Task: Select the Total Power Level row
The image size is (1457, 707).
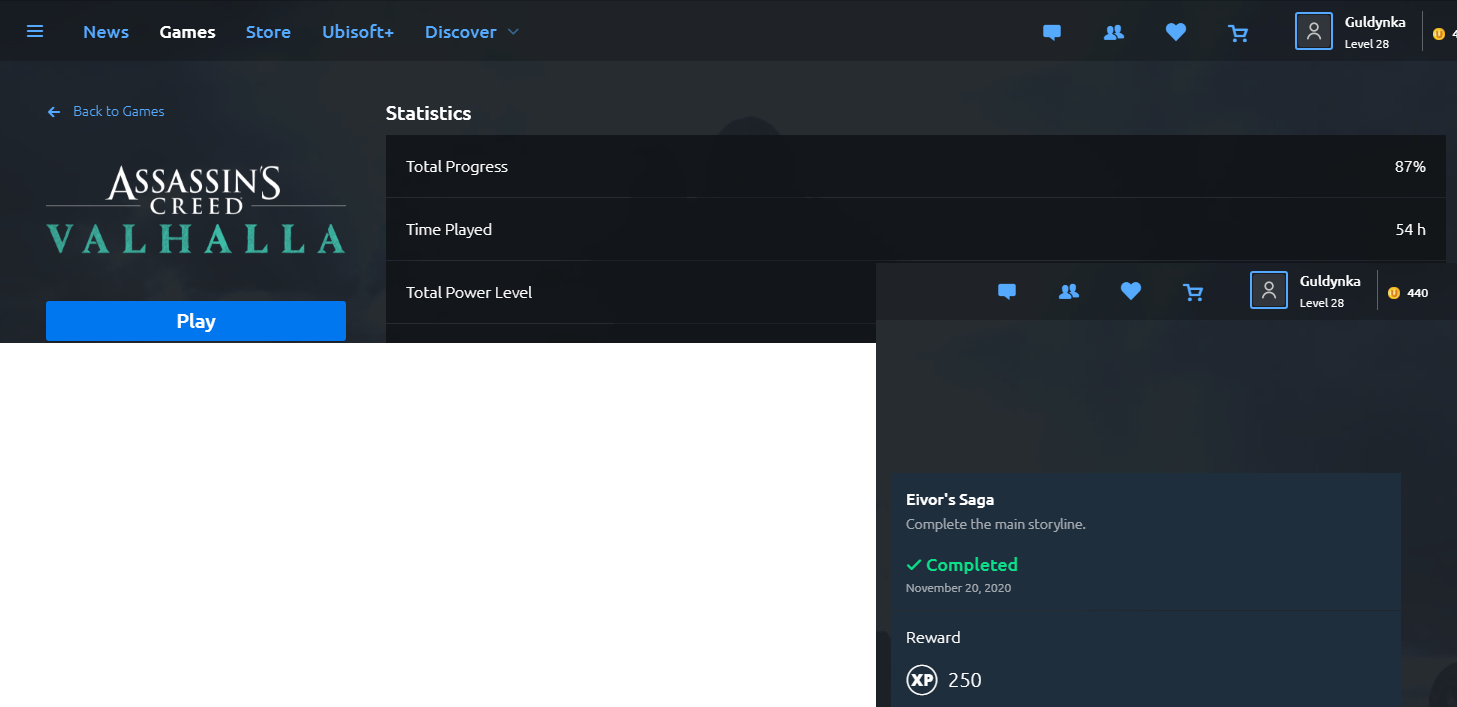Action: click(x=631, y=292)
